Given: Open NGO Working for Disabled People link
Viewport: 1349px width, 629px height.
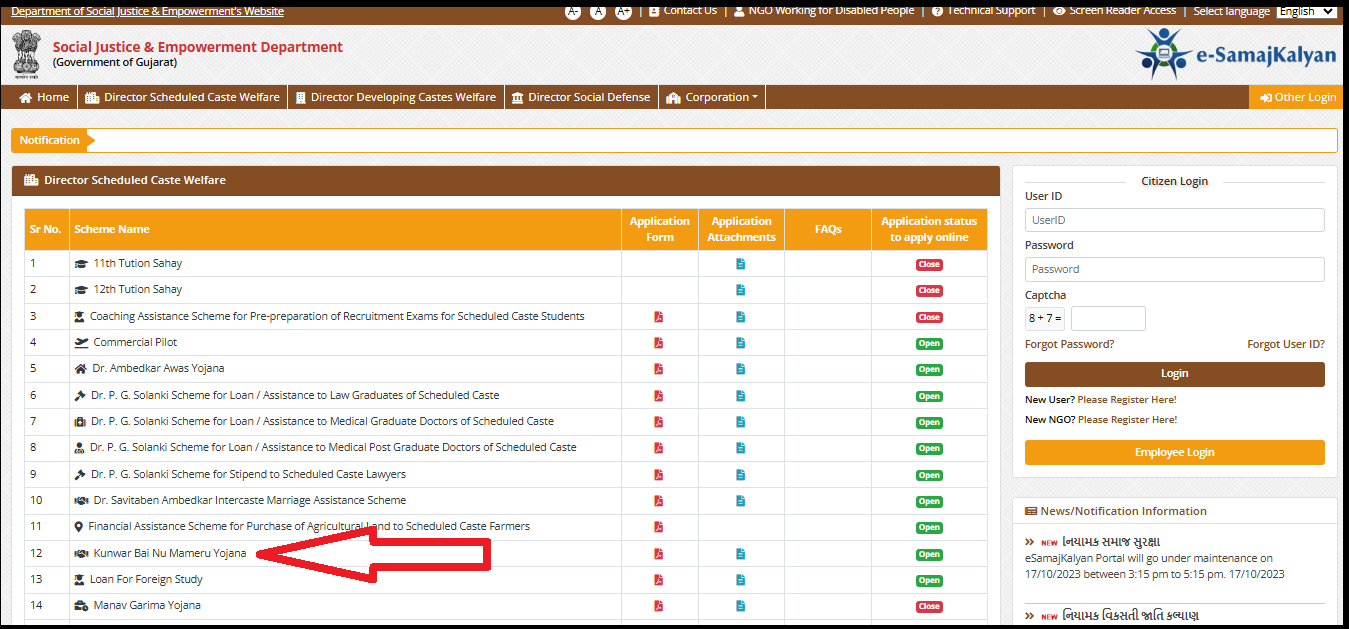Looking at the screenshot, I should pyautogui.click(x=824, y=10).
